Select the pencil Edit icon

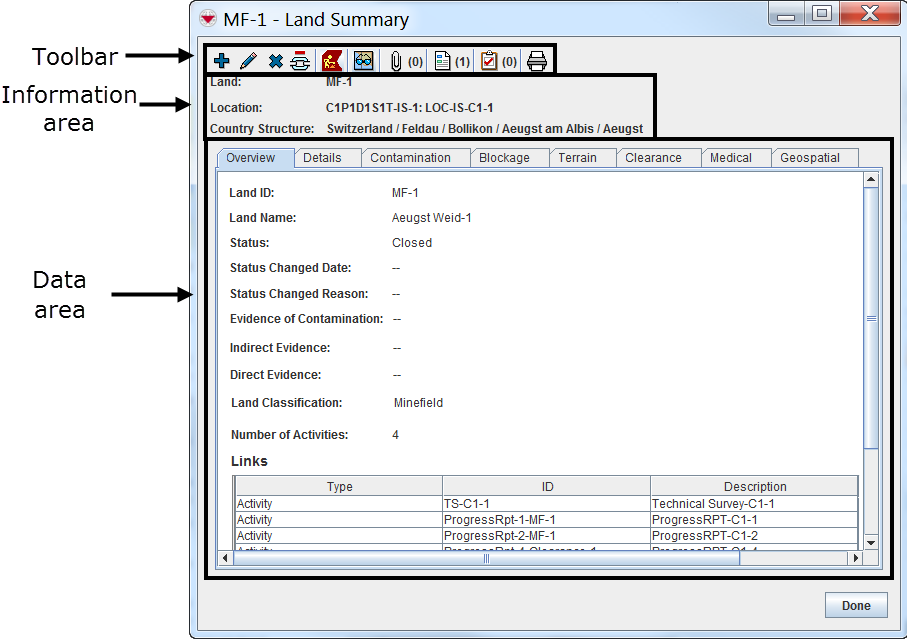coord(248,60)
